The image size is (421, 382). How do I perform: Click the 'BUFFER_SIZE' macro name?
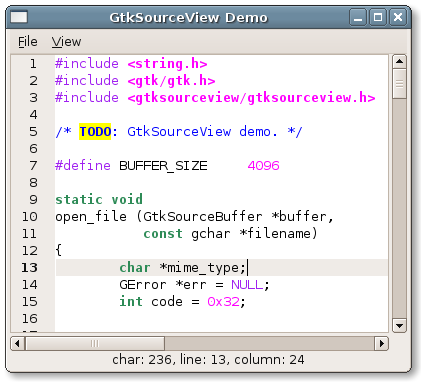point(163,166)
